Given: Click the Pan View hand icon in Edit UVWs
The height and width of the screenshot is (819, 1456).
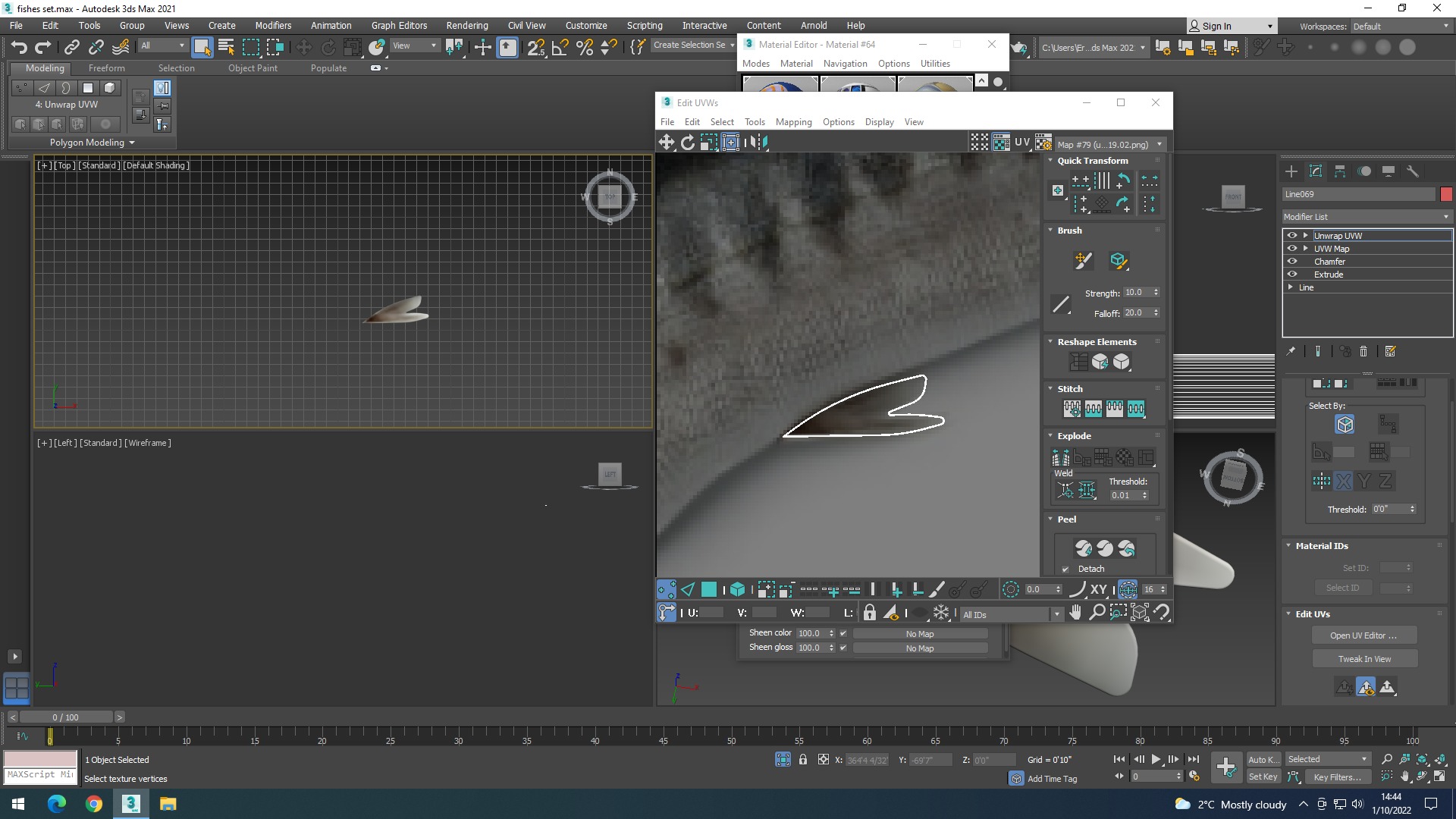Looking at the screenshot, I should 1075,612.
